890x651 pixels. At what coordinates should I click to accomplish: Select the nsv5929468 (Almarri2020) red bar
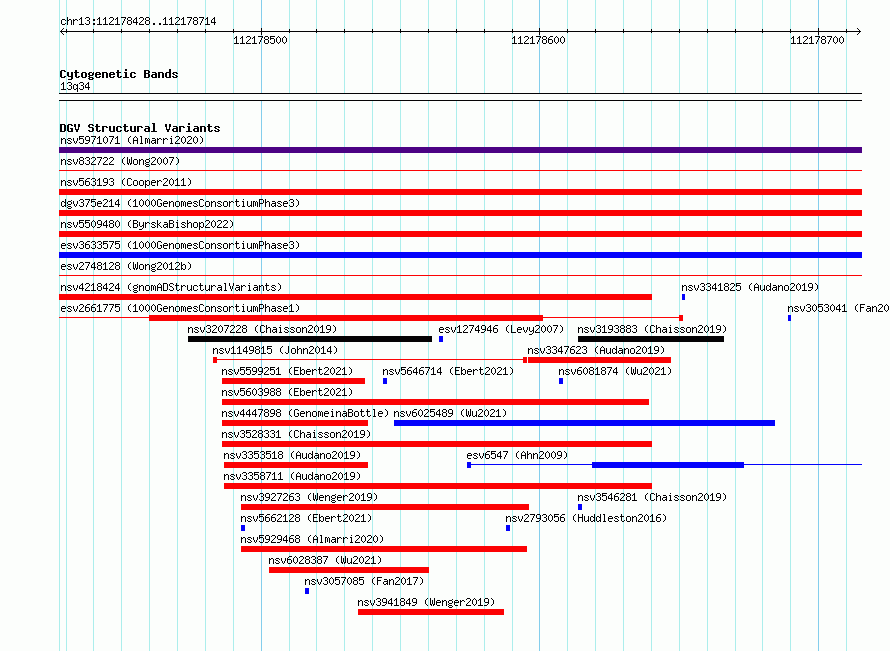coord(384,549)
